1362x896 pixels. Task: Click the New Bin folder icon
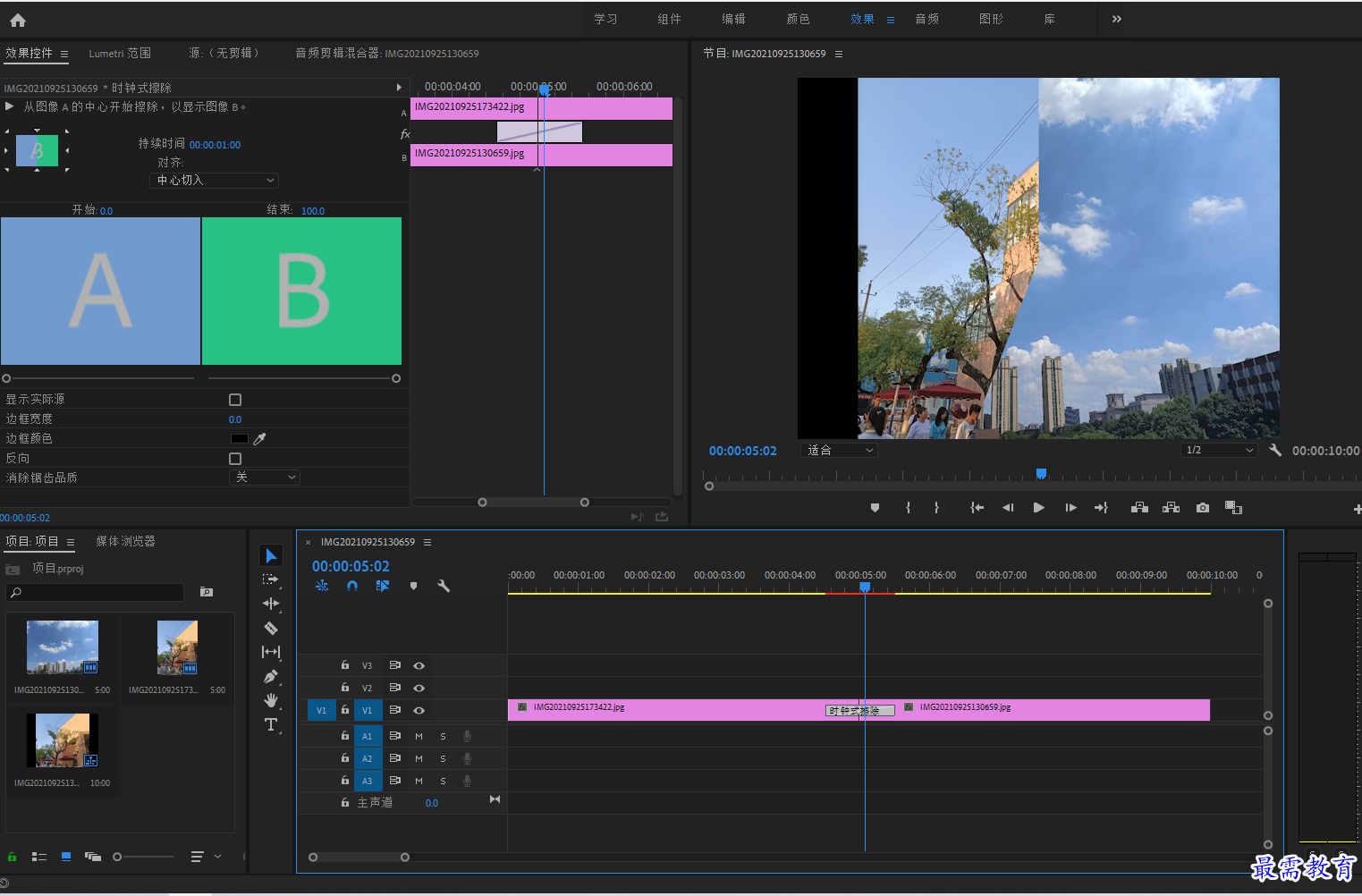(207, 592)
